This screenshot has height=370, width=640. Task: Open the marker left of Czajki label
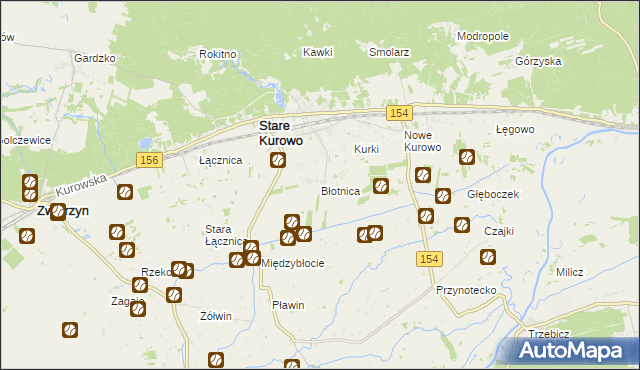[462, 225]
